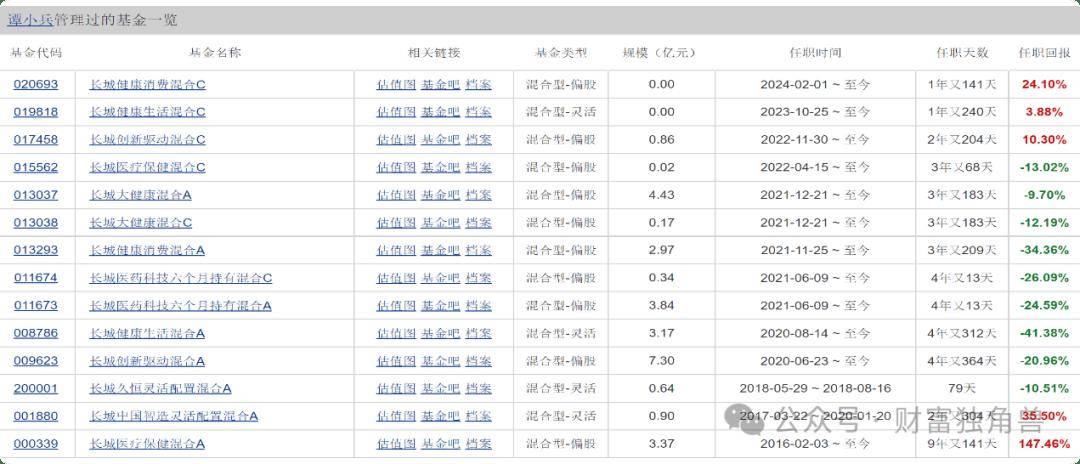Open 基金吧 for fund 013038
The width and height of the screenshot is (1080, 464).
440,223
